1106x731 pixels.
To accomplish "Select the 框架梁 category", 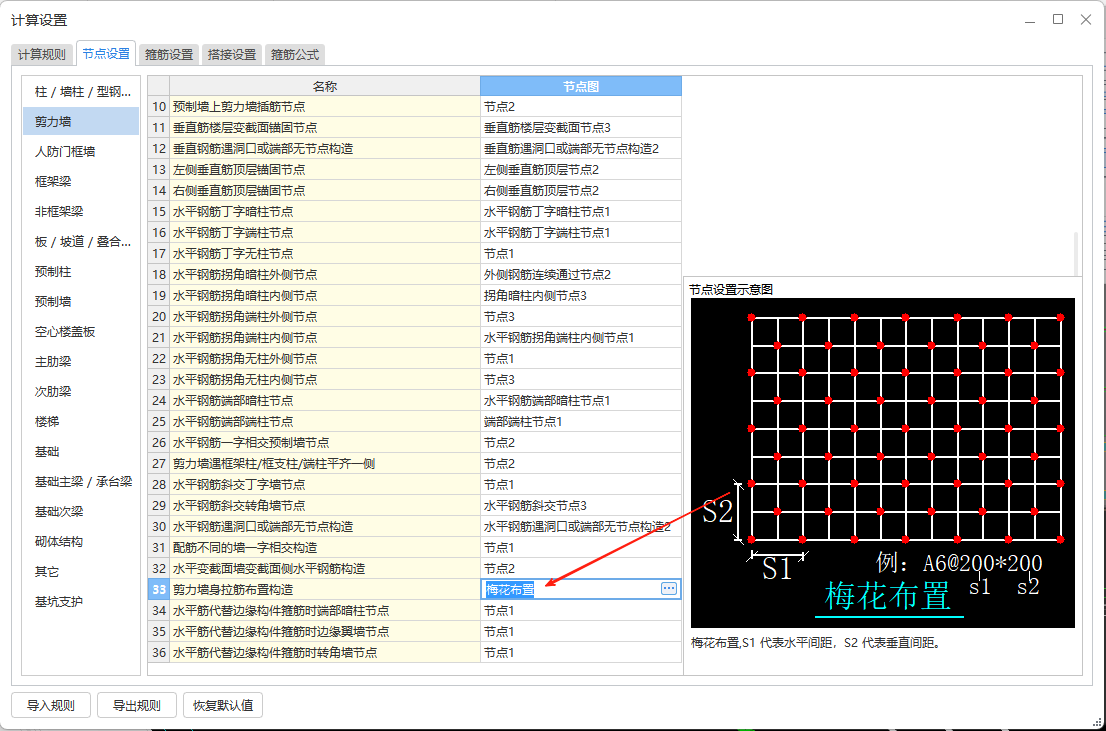I will click(x=81, y=181).
